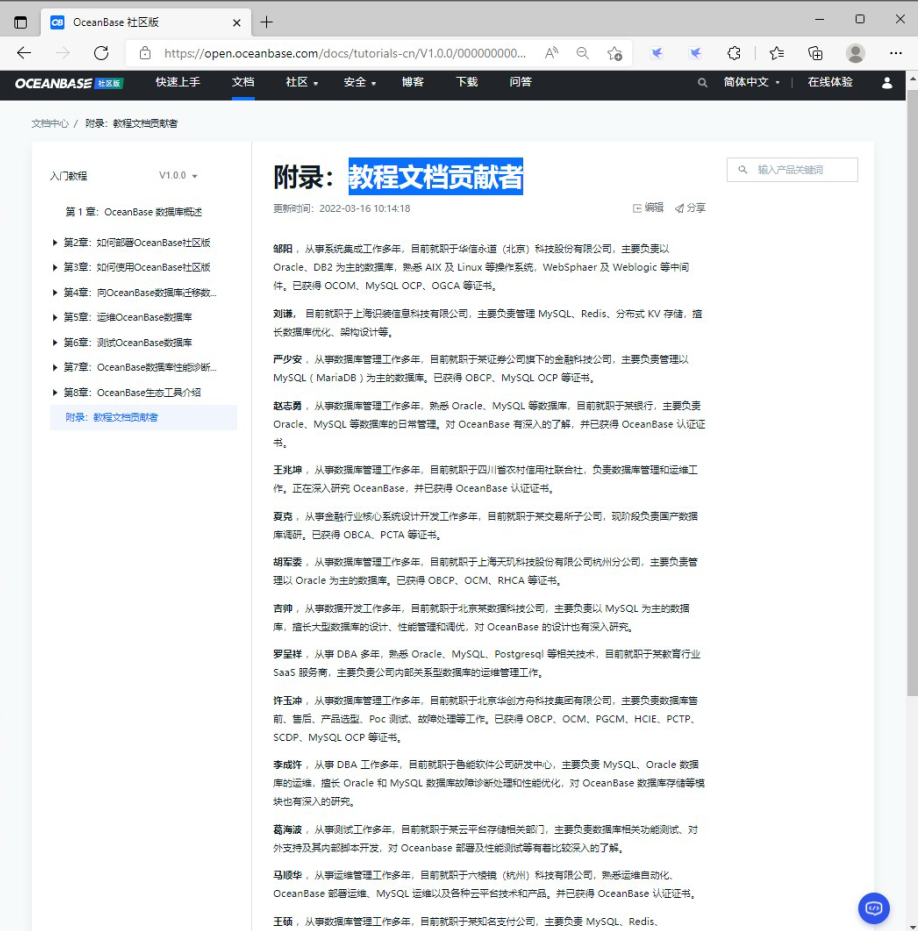Viewport: 918px width, 931px height.
Task: Open the floating chat support button
Action: 873,908
